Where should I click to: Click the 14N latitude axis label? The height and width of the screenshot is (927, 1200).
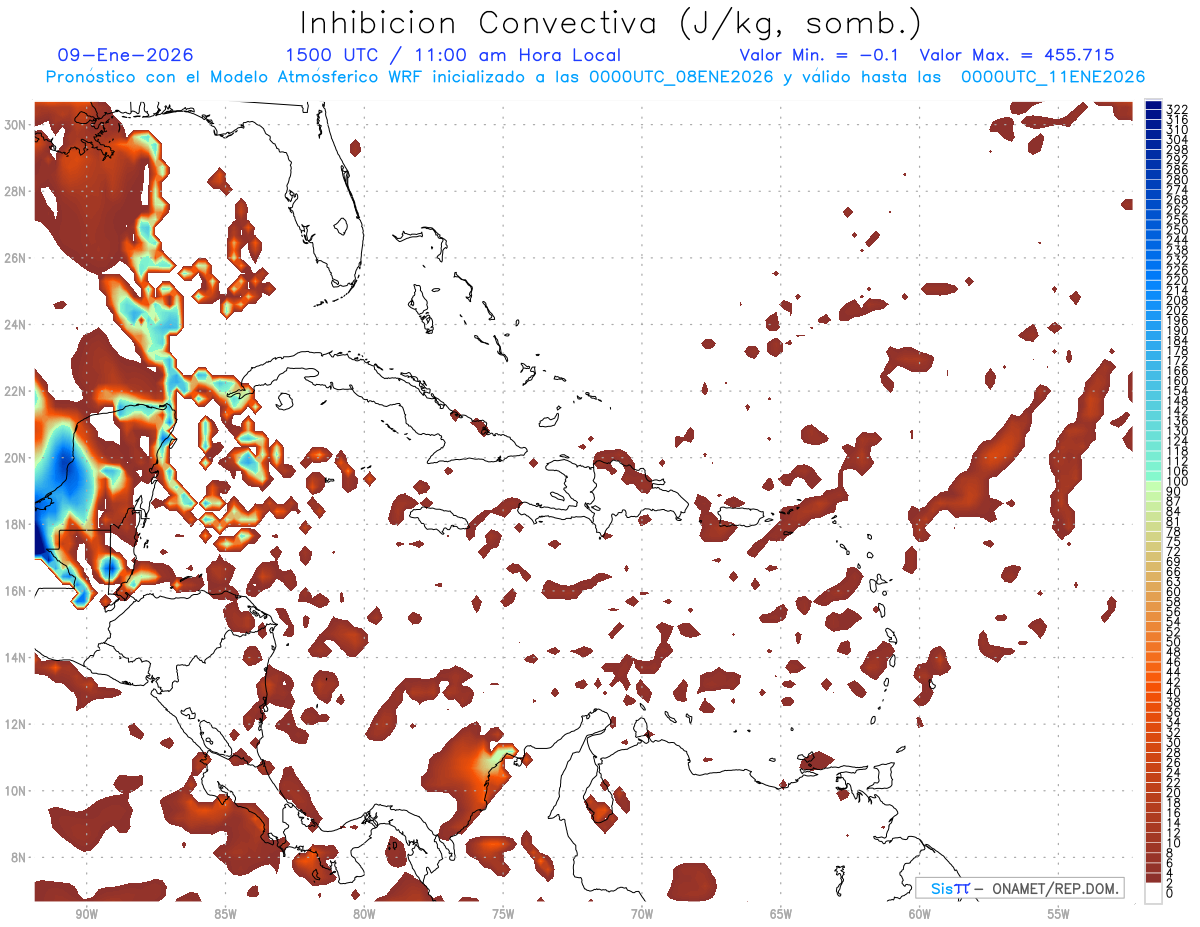click(x=15, y=657)
